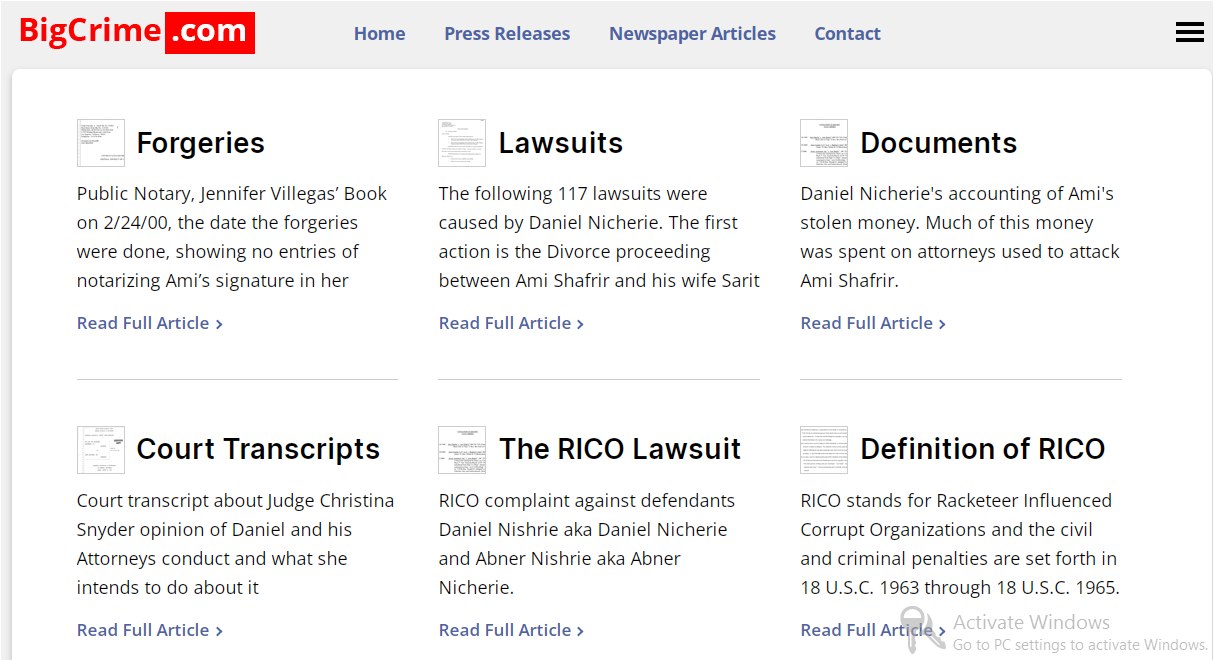
Task: Click the Definition of RICO heading
Action: click(983, 450)
